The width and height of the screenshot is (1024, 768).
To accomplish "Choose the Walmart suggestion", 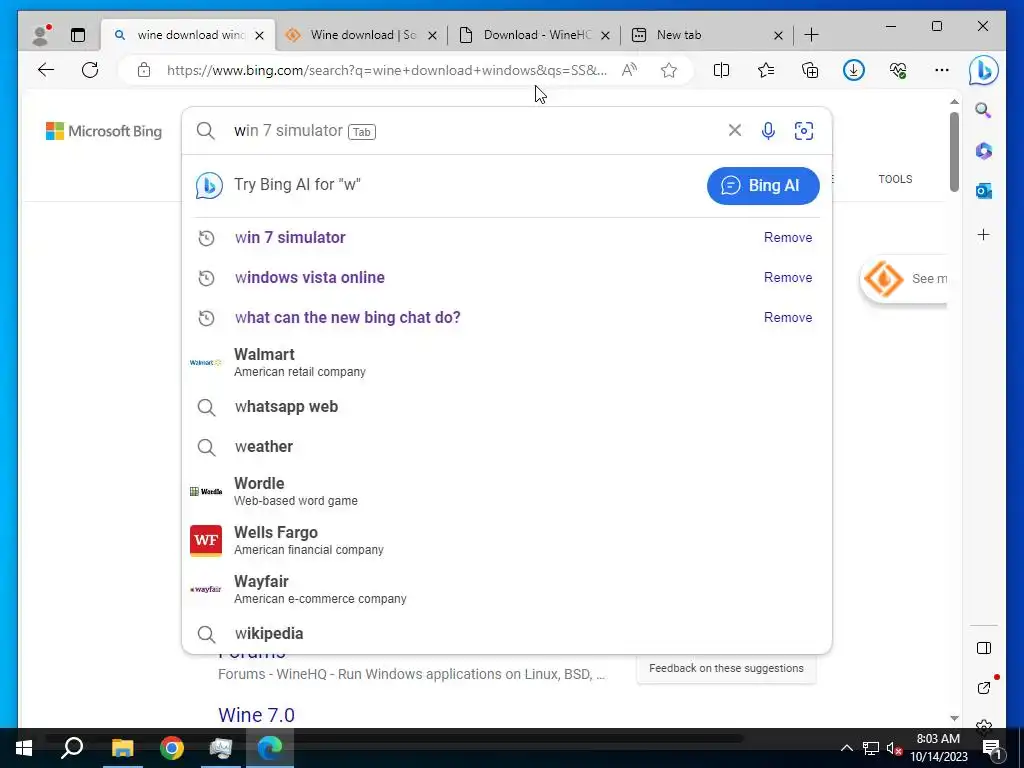I will click(x=506, y=362).
